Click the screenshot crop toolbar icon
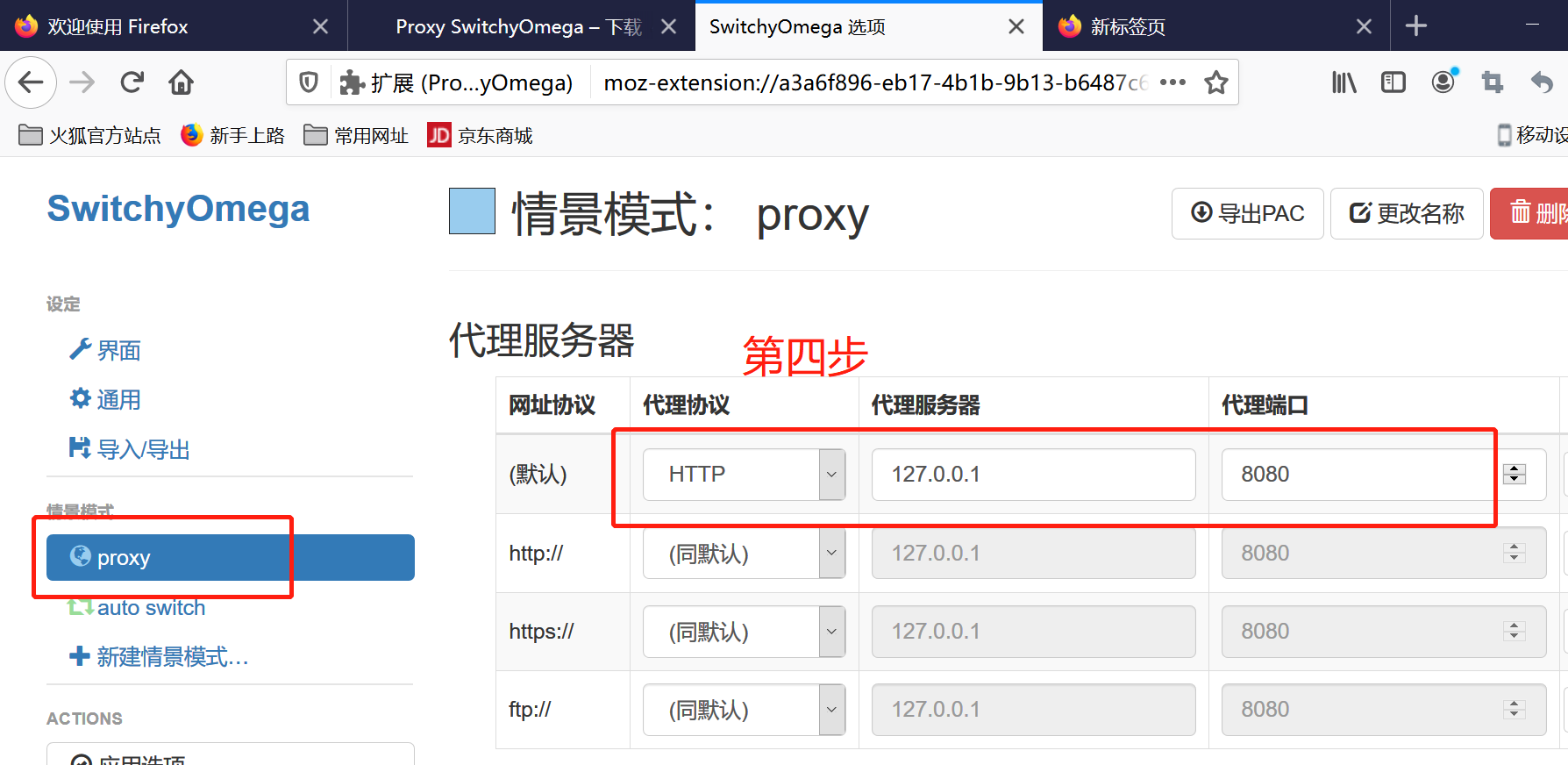 tap(1492, 82)
